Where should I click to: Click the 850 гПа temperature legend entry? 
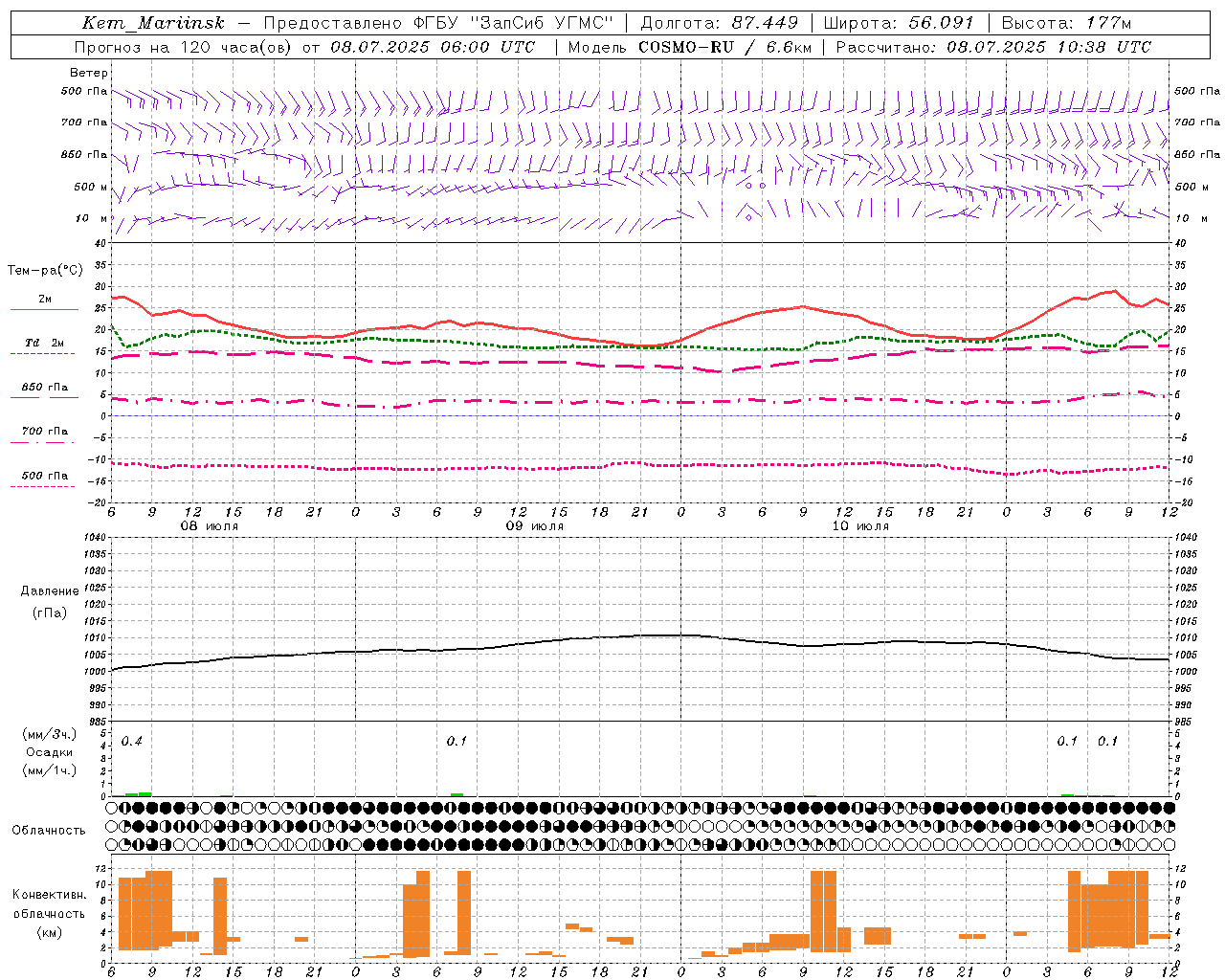coord(45,388)
